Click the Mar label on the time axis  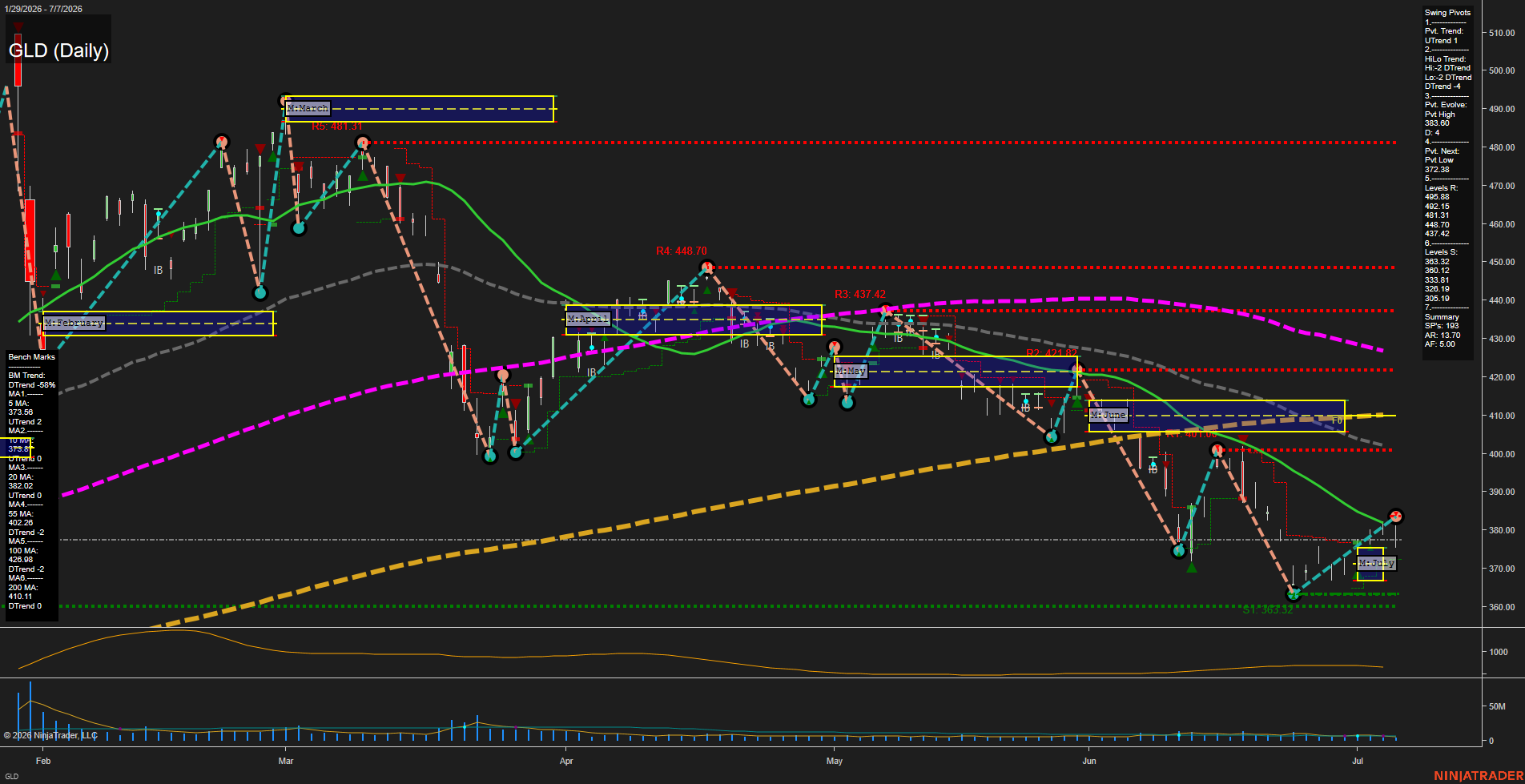click(286, 761)
